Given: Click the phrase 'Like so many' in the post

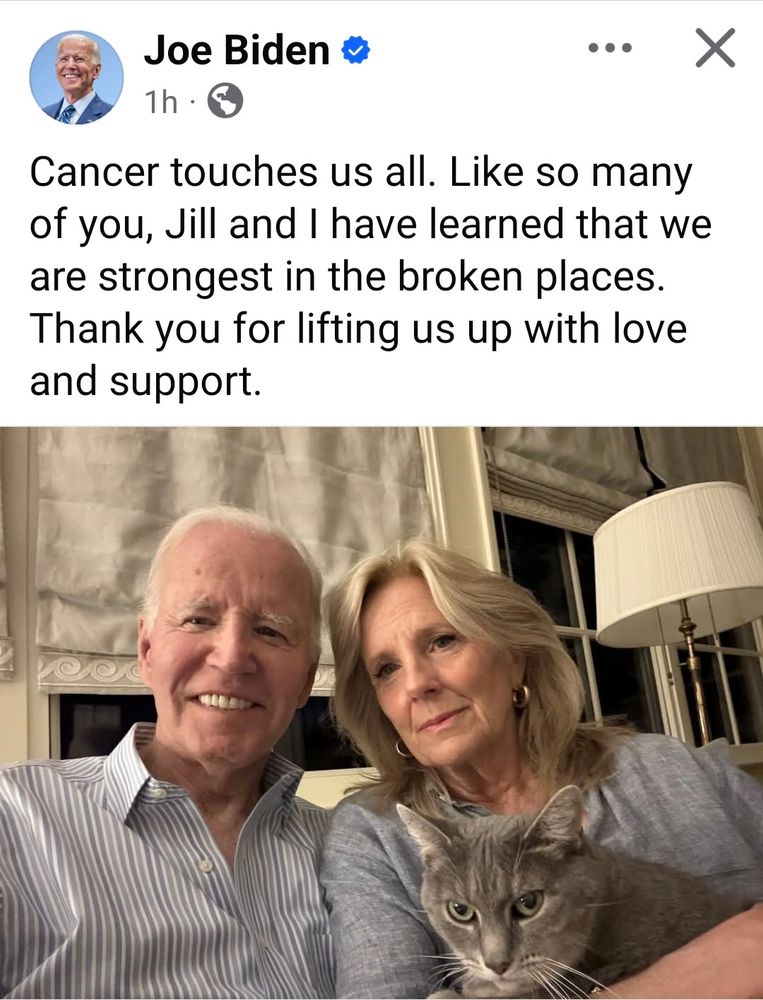Looking at the screenshot, I should [x=571, y=172].
